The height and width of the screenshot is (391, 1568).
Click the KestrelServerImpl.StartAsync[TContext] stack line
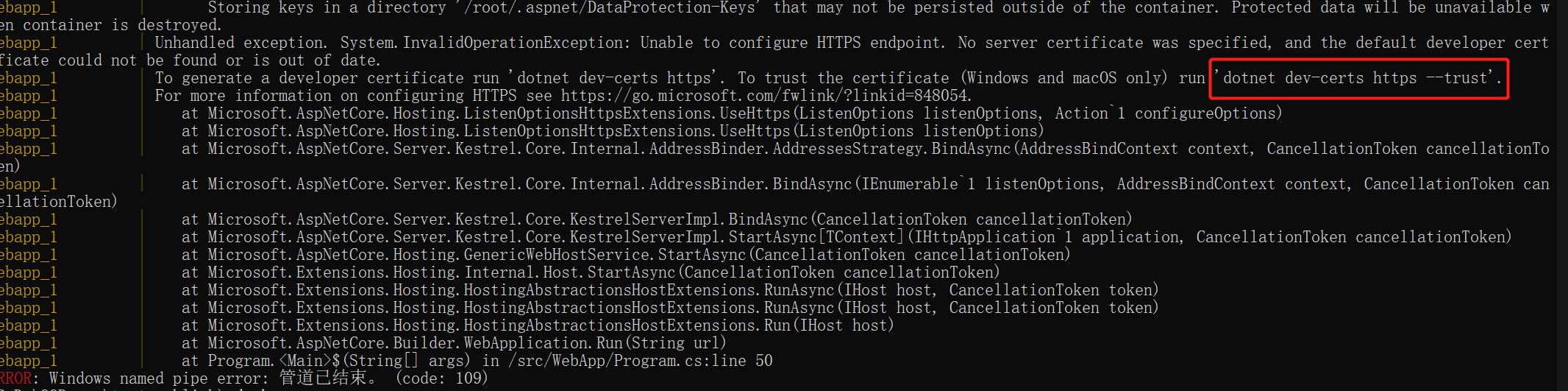pos(847,237)
